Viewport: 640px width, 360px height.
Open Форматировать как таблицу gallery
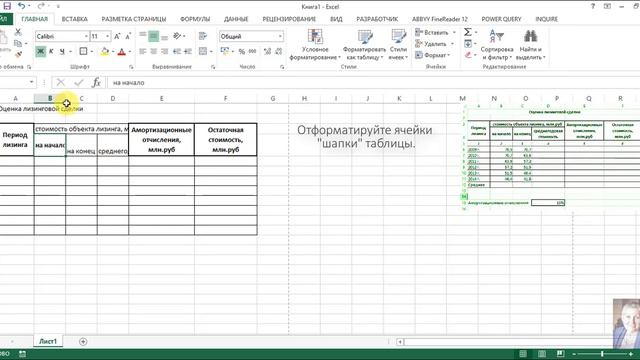click(x=364, y=45)
